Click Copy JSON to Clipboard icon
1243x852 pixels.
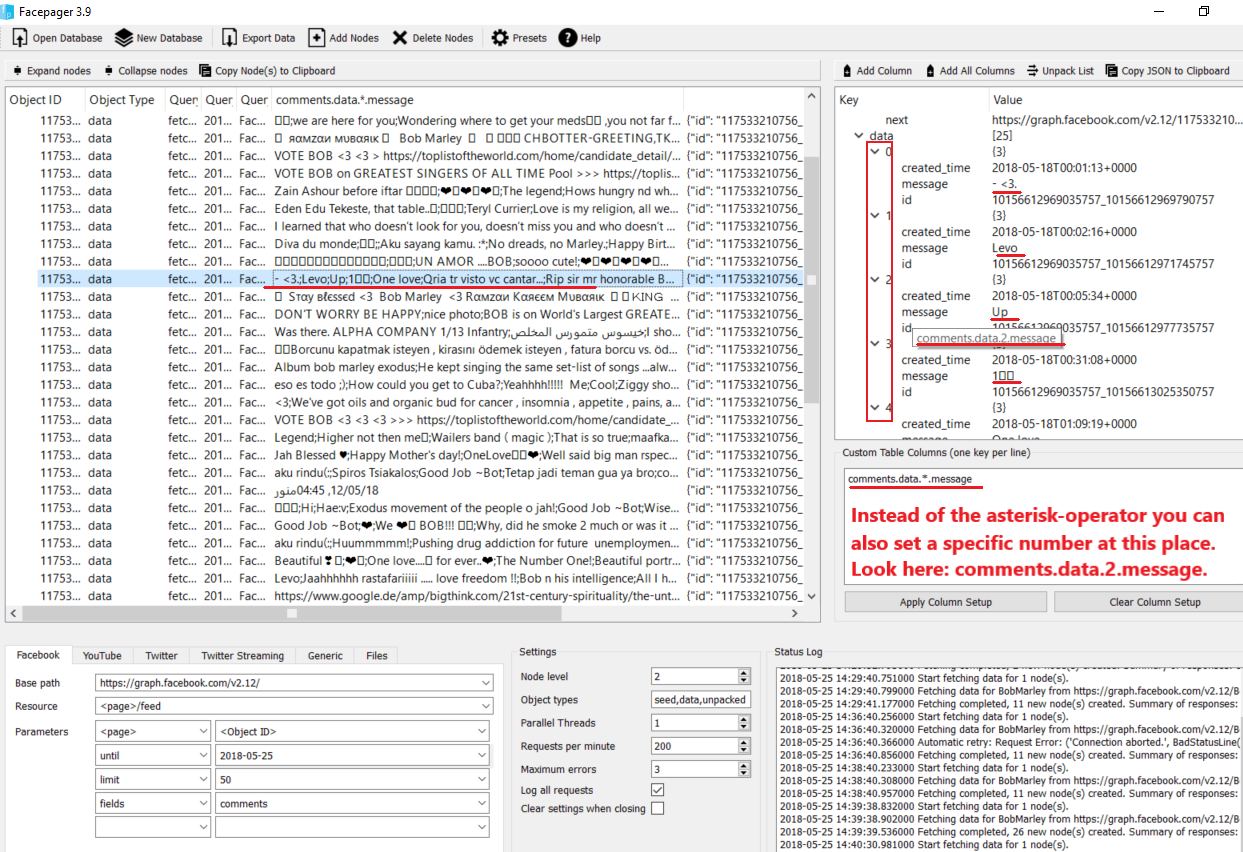(1111, 71)
